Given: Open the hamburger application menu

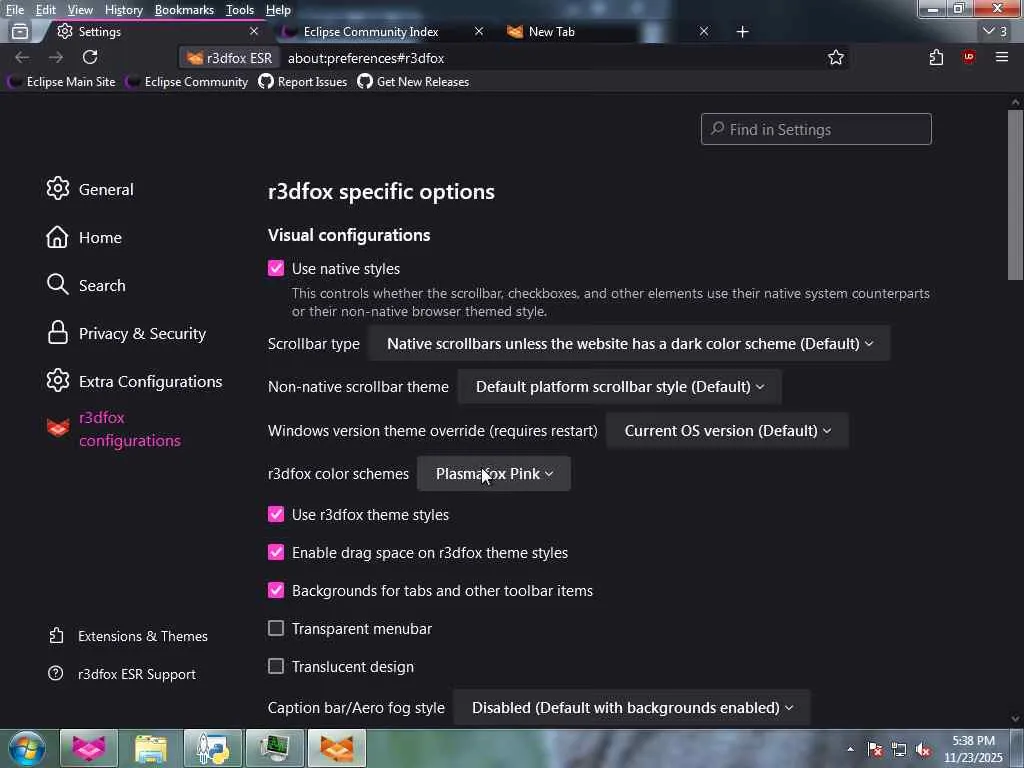Looking at the screenshot, I should pos(1002,57).
